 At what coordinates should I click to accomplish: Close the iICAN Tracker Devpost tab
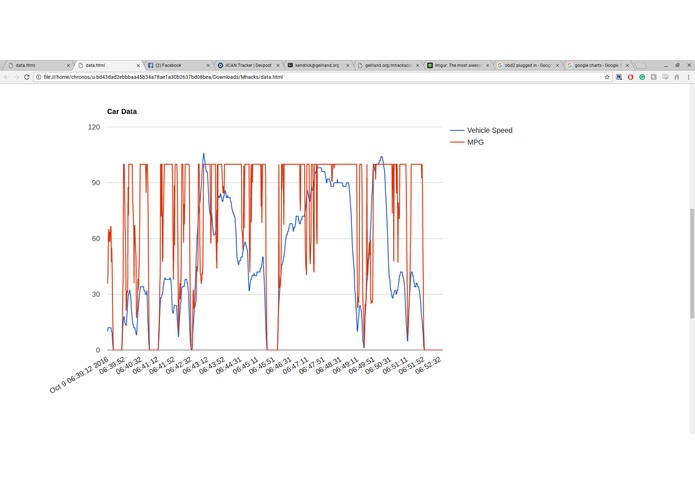pos(278,66)
